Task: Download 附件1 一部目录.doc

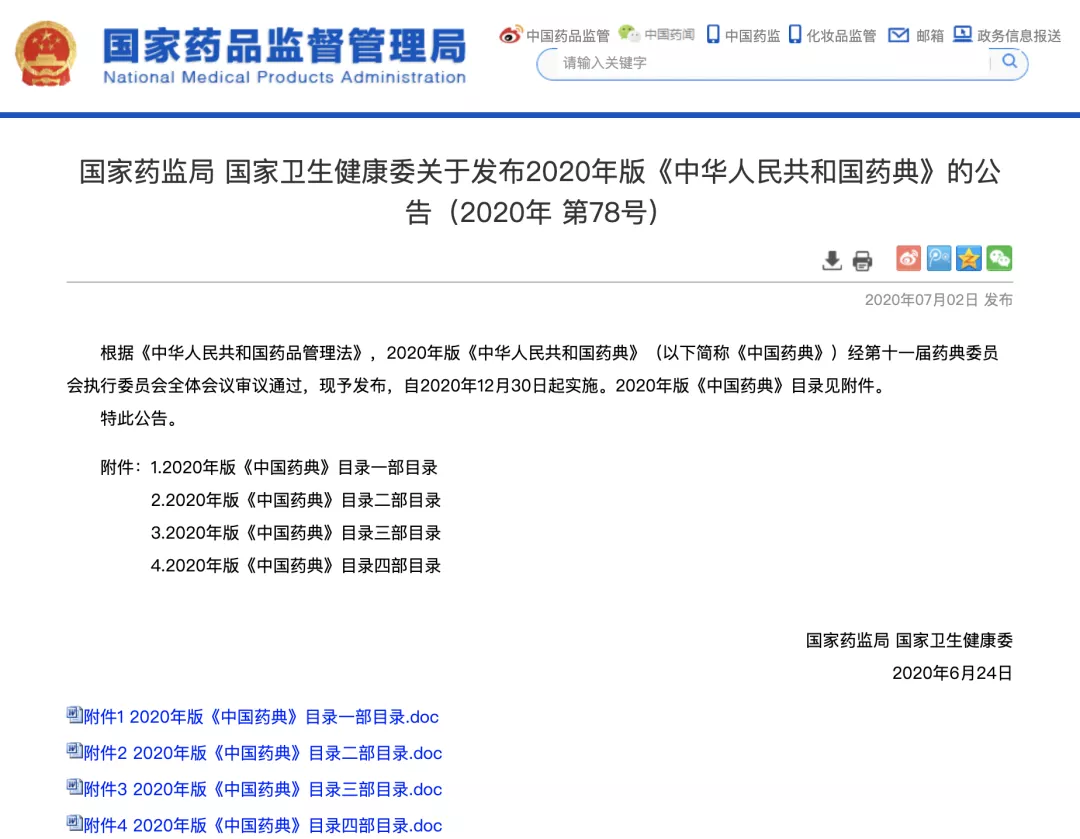Action: coord(261,717)
